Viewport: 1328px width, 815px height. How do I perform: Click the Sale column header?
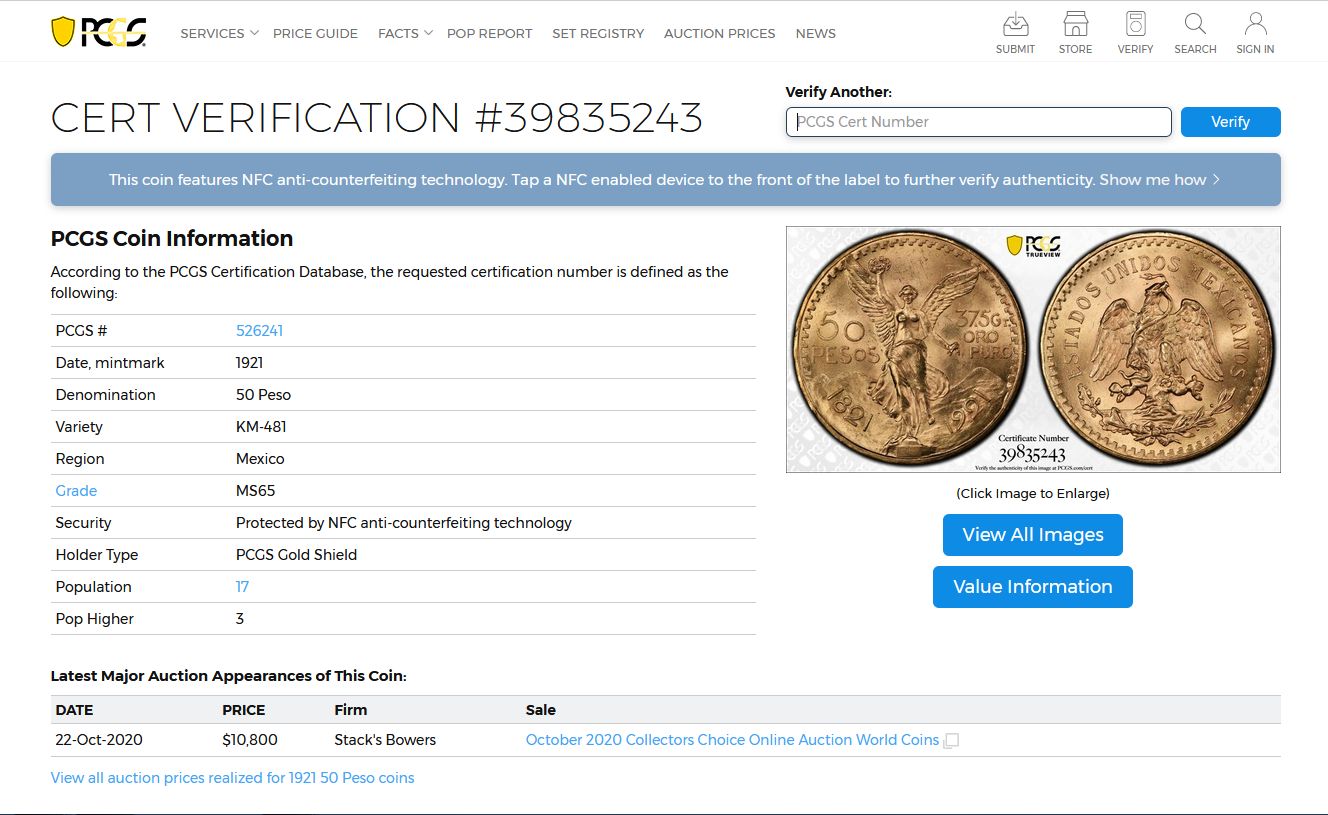541,710
